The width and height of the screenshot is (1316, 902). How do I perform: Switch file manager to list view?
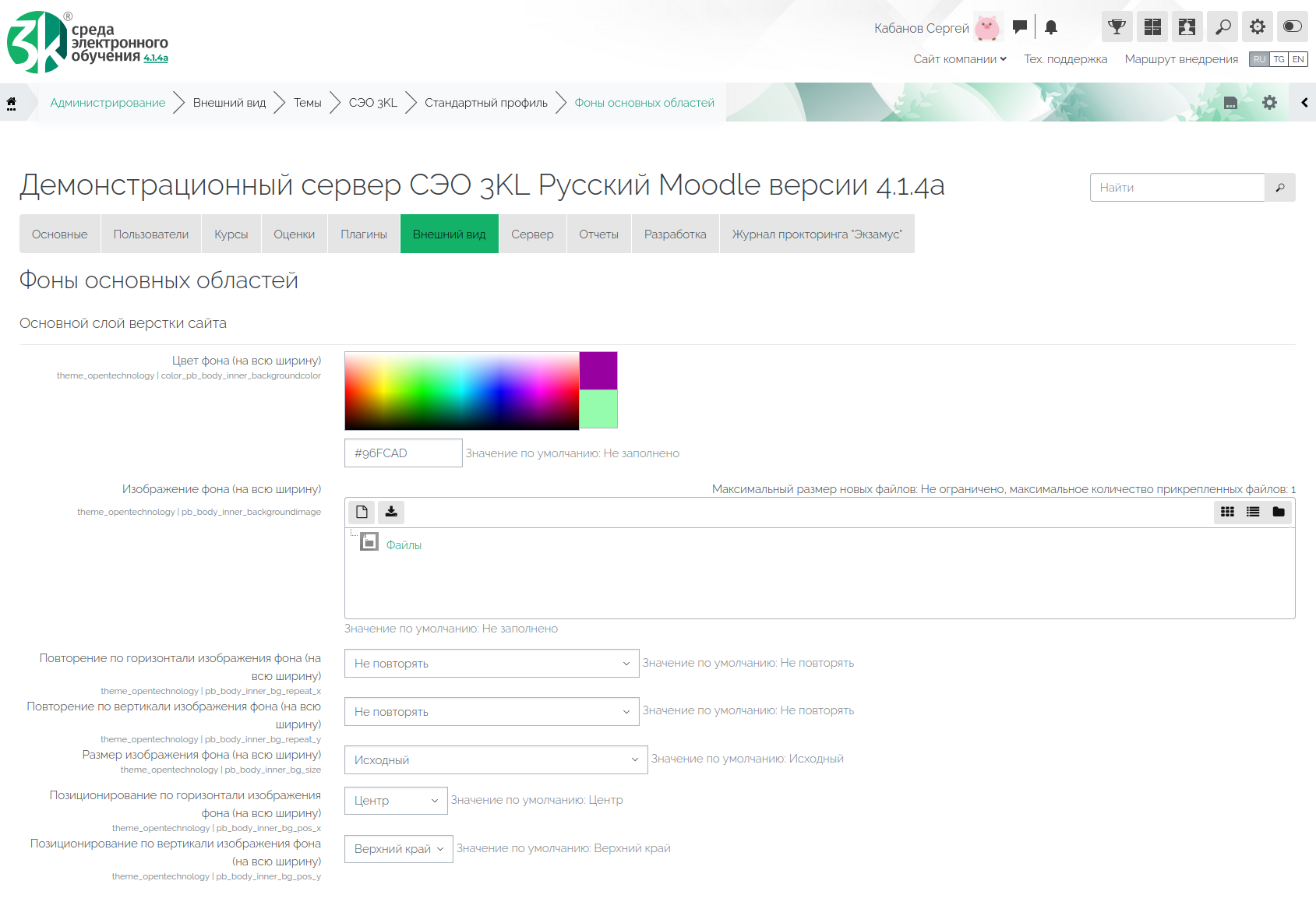point(1253,512)
